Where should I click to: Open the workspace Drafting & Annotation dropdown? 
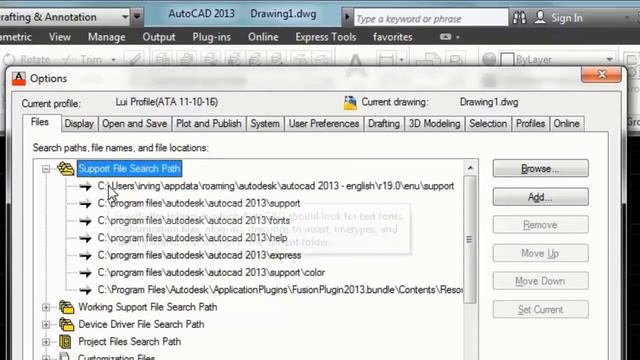pyautogui.click(x=125, y=17)
